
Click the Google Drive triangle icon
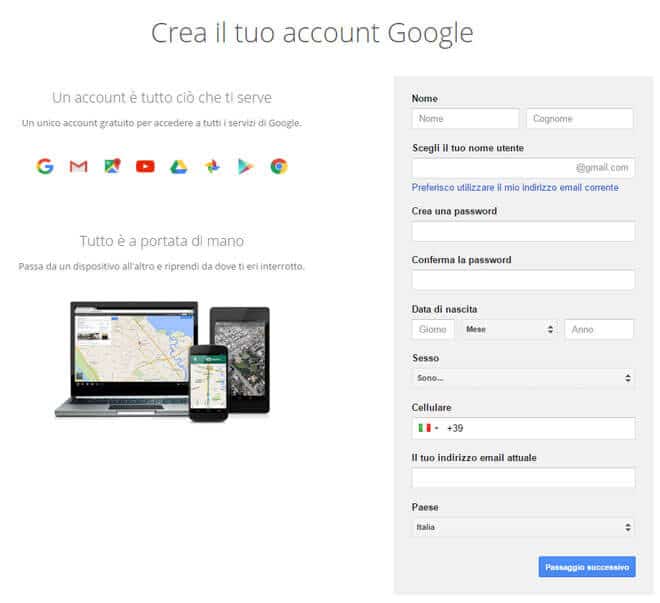(x=178, y=166)
